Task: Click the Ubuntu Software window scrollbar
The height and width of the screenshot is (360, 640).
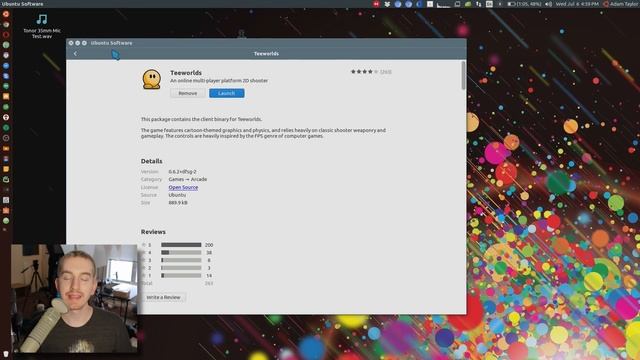Action: pos(463,76)
